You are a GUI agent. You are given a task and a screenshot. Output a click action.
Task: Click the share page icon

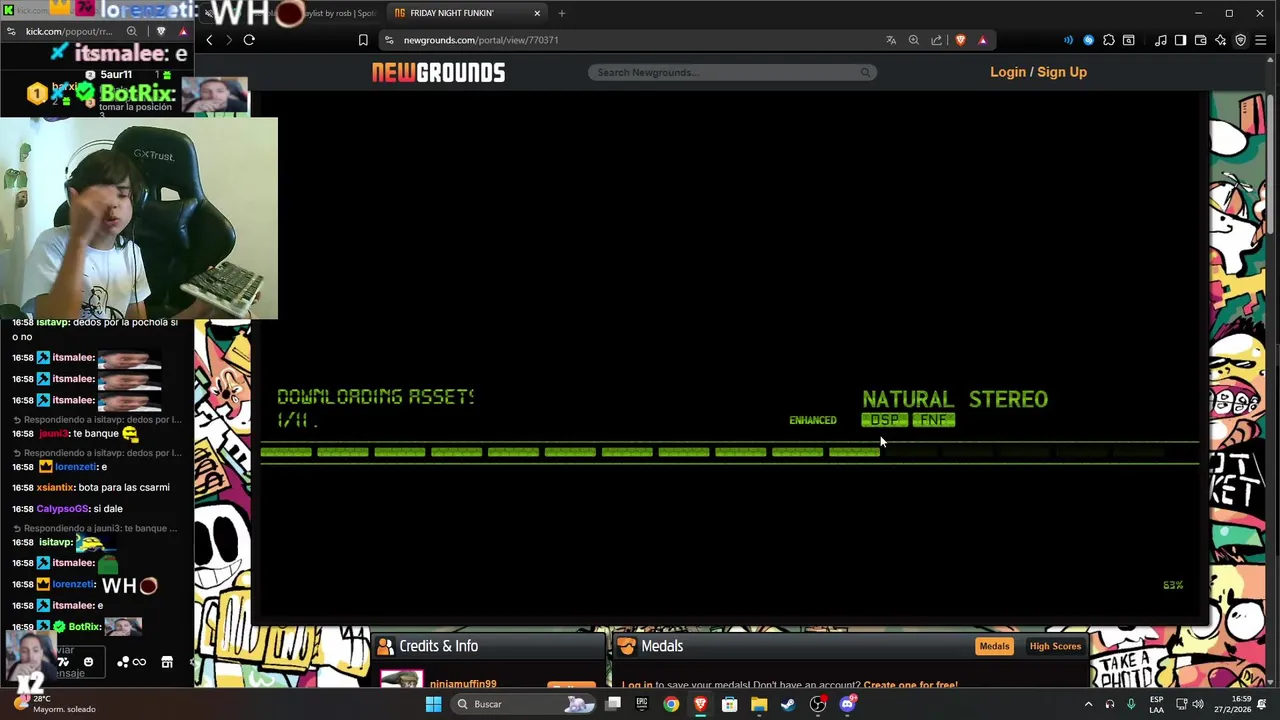coord(936,40)
